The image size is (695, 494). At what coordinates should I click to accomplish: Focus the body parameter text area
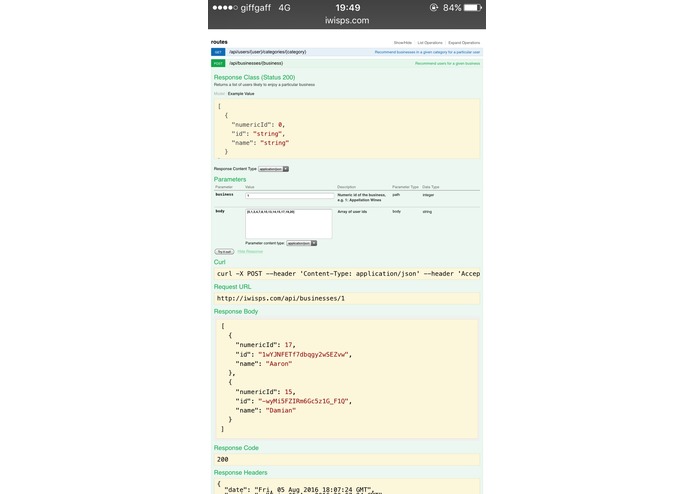coord(289,224)
